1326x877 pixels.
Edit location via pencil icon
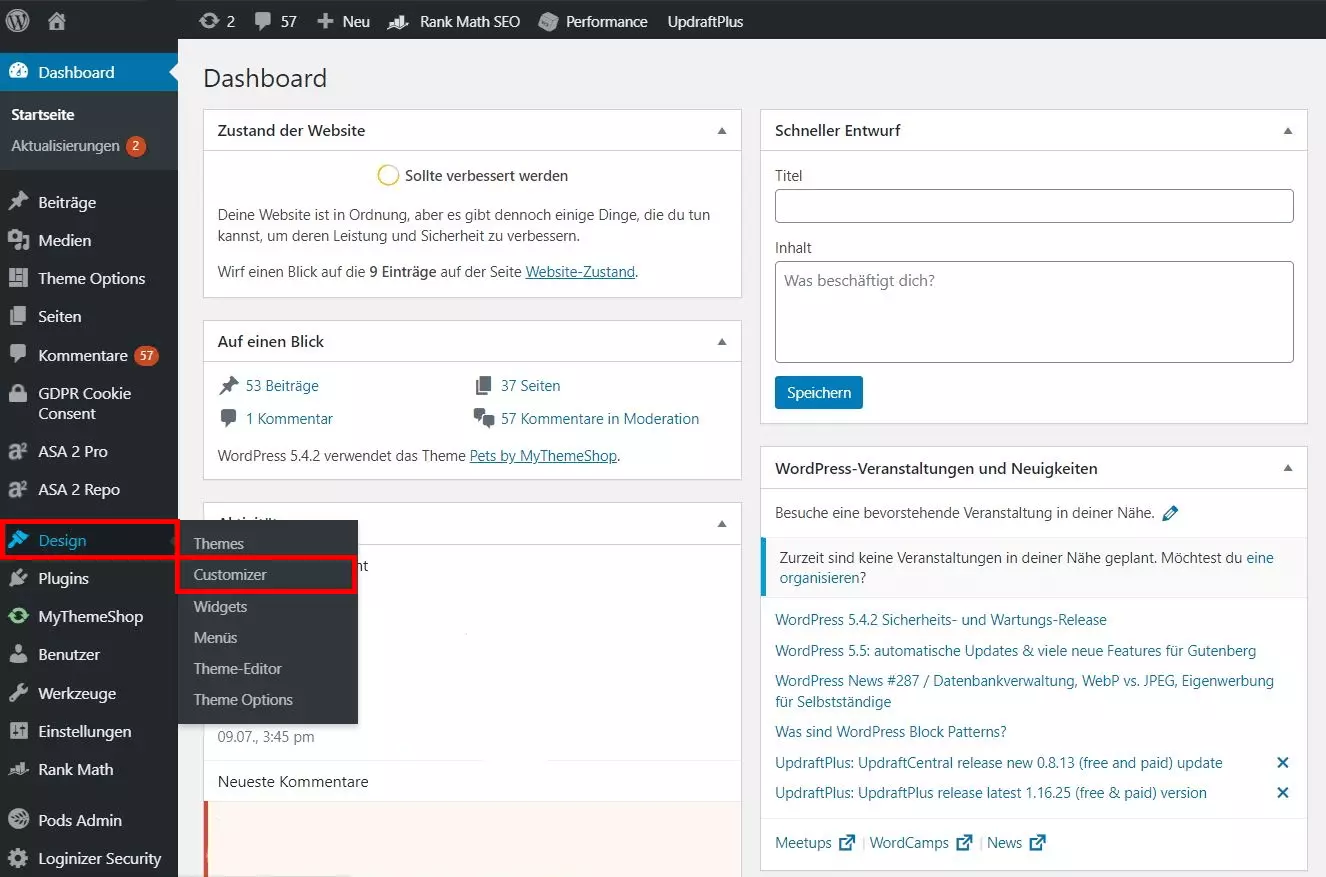coord(1170,513)
